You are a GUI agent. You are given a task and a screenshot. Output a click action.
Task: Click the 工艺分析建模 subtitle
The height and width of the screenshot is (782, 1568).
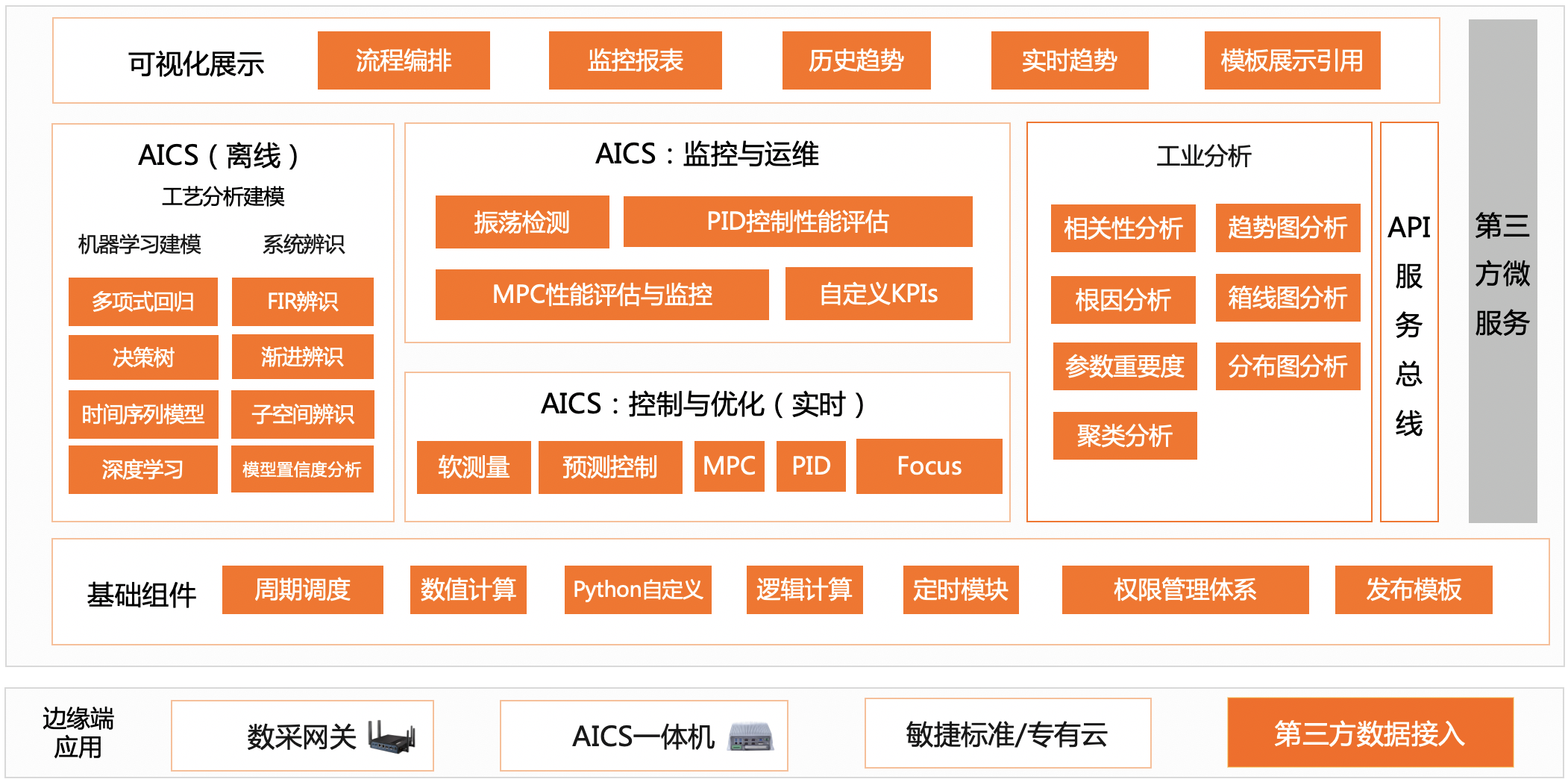[x=223, y=196]
